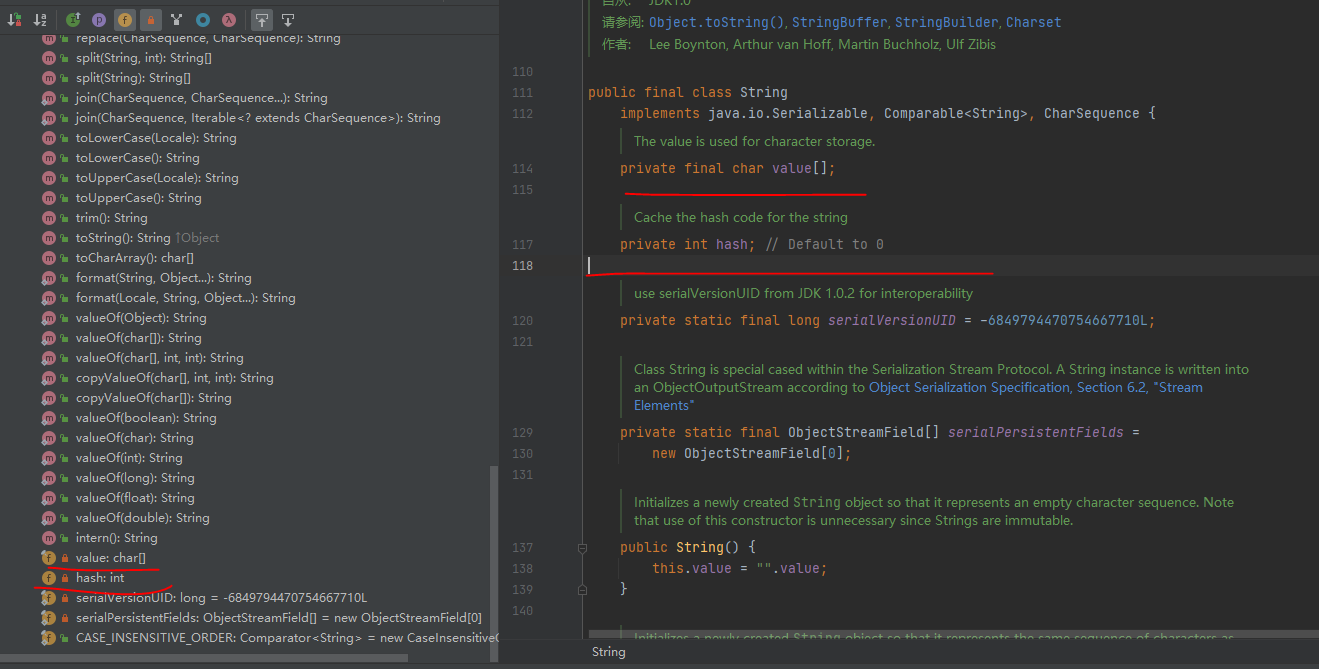Enable Autoscroll from Source icon
The height and width of the screenshot is (669, 1319).
click(x=287, y=19)
